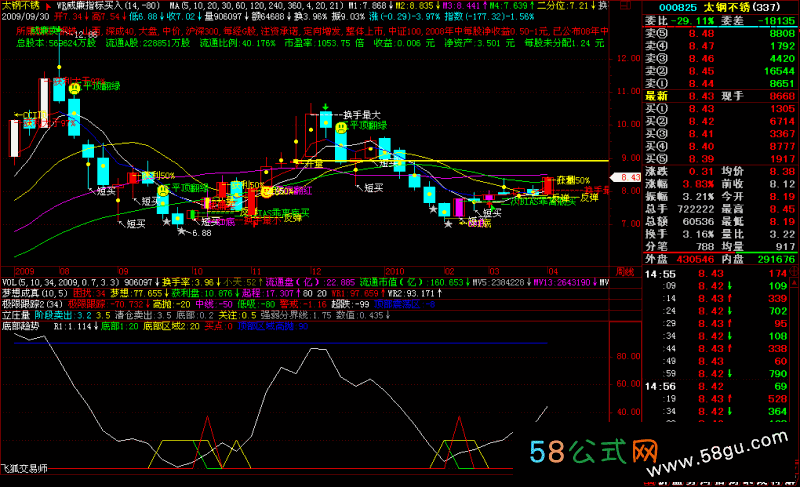Click the 前收 8.12 value
Image resolution: width=800 pixels, height=487 pixels.
point(782,184)
